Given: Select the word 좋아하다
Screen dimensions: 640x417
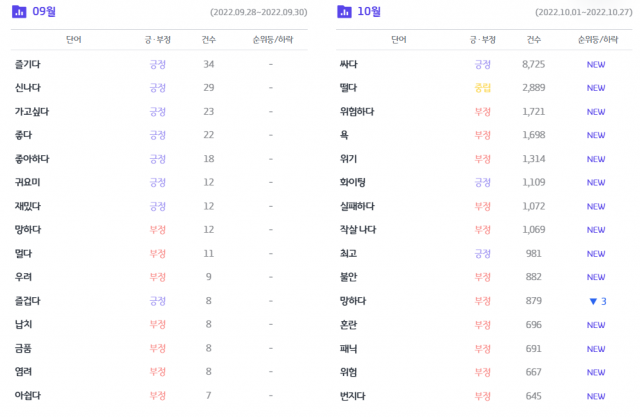Looking at the screenshot, I should [32, 159].
